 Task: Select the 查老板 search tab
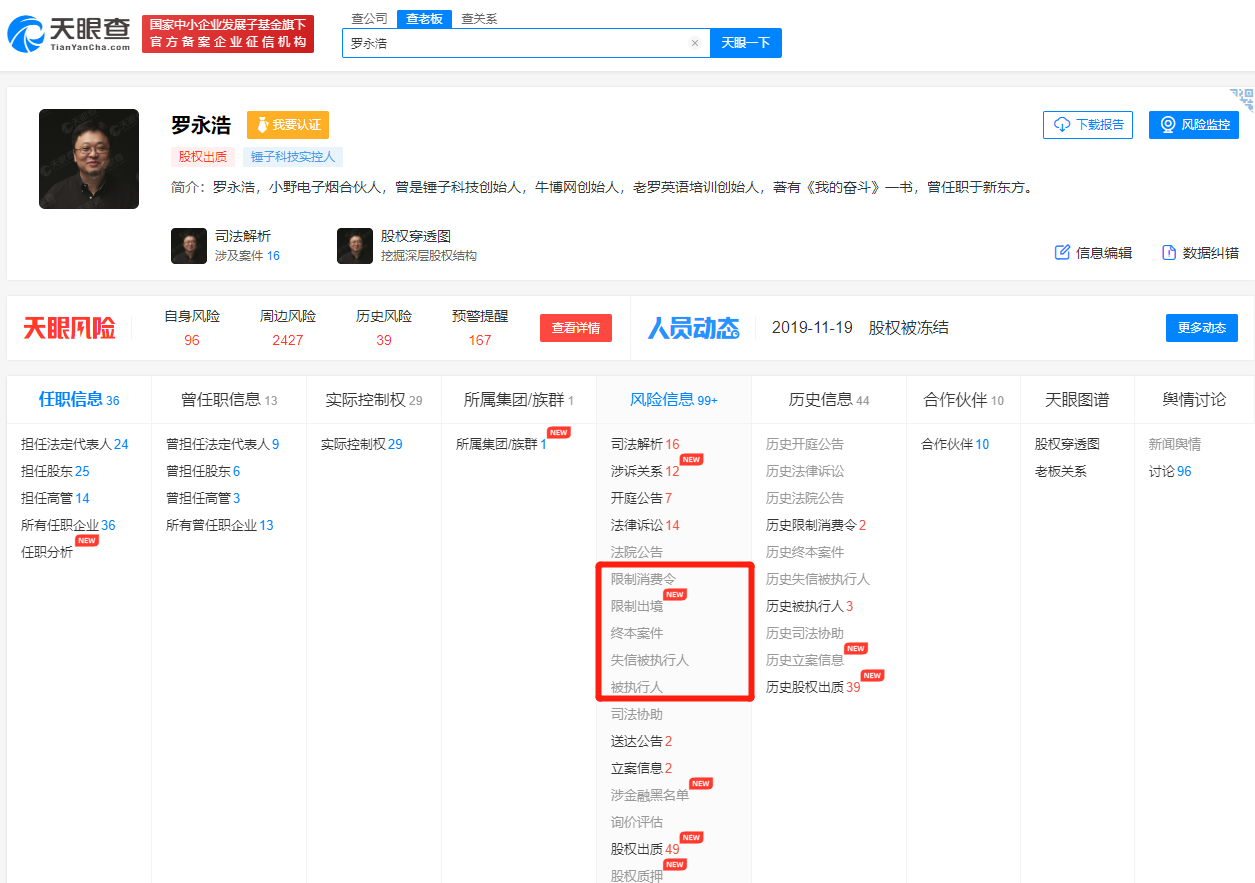pyautogui.click(x=424, y=18)
